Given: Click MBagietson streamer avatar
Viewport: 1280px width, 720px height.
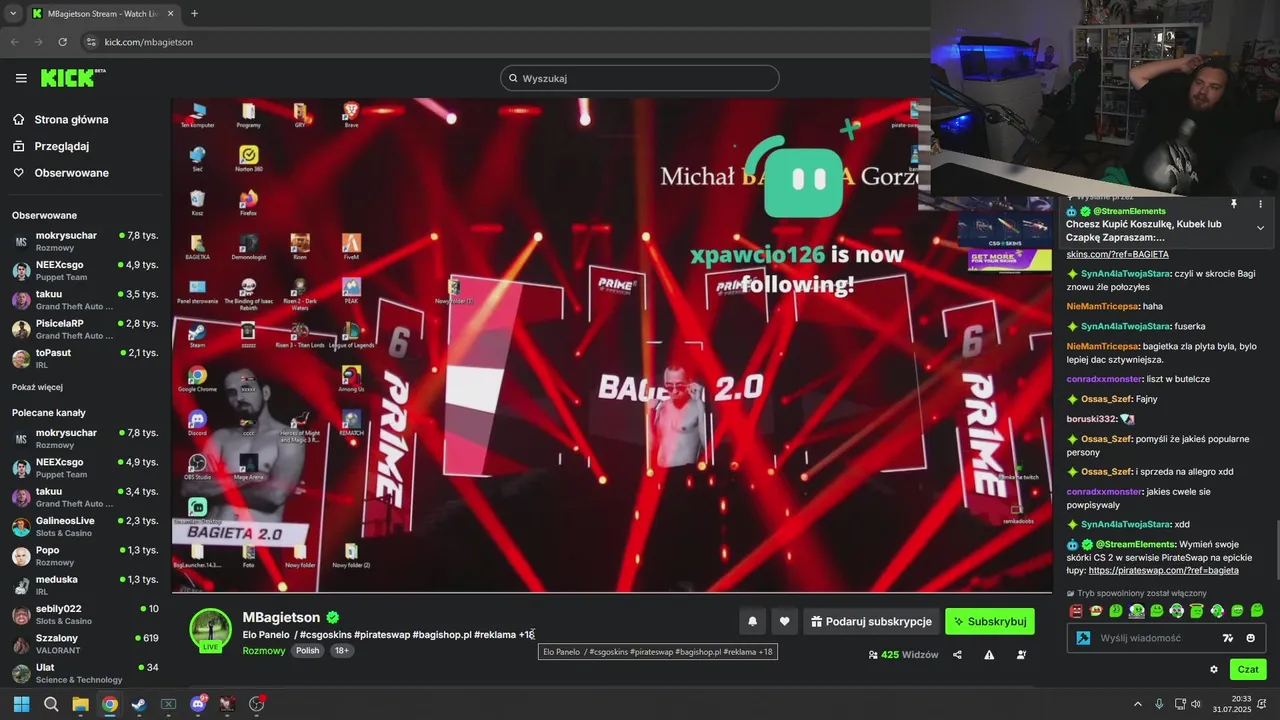Looking at the screenshot, I should [211, 630].
